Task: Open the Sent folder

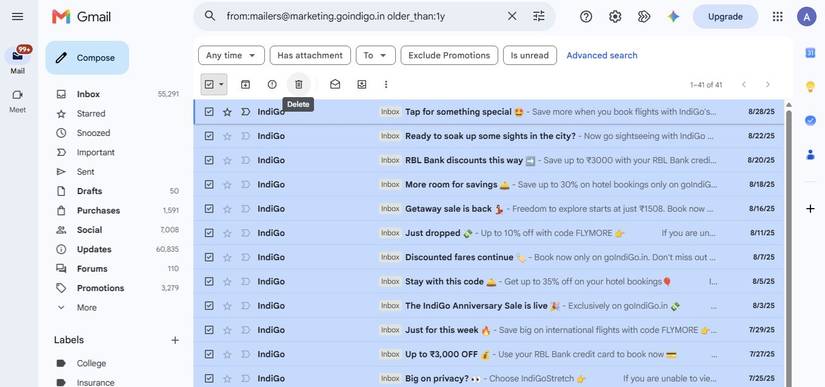Action: pyautogui.click(x=85, y=172)
